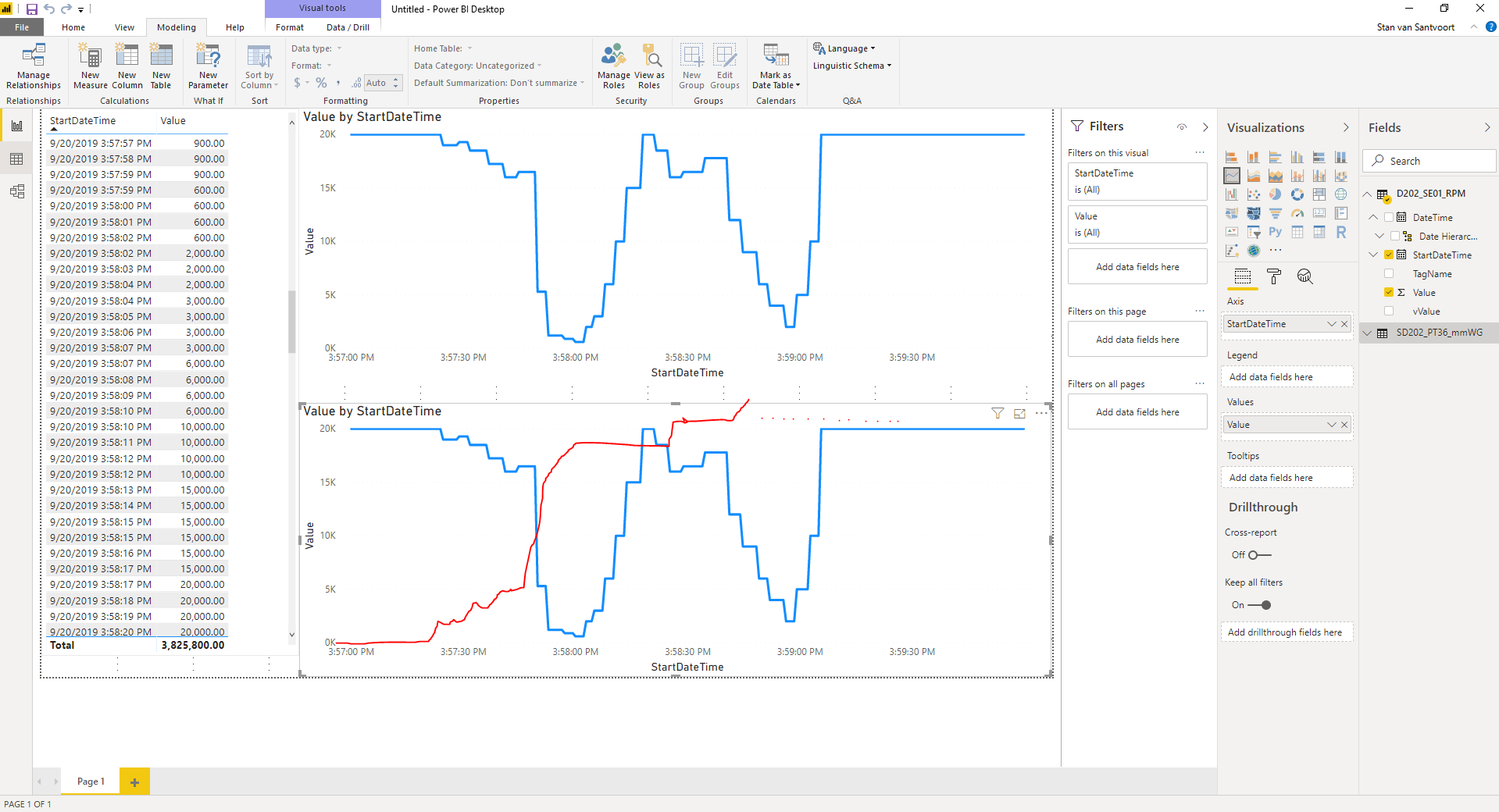Switch to Data view in left sidebar

click(16, 159)
